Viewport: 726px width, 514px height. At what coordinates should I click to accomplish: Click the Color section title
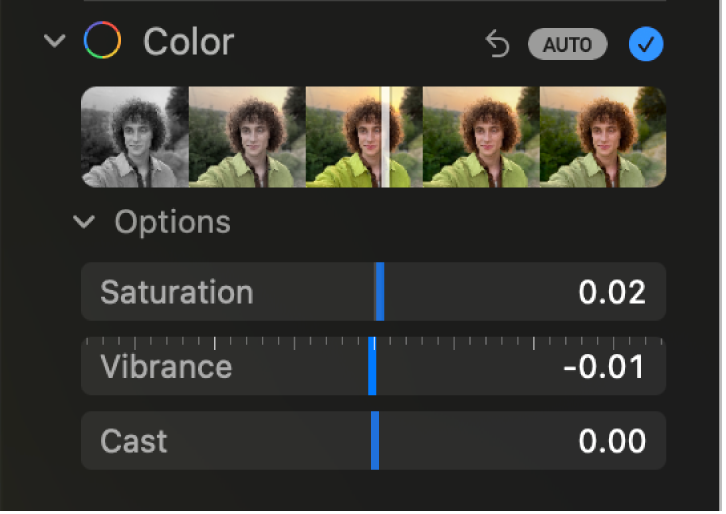(x=188, y=42)
